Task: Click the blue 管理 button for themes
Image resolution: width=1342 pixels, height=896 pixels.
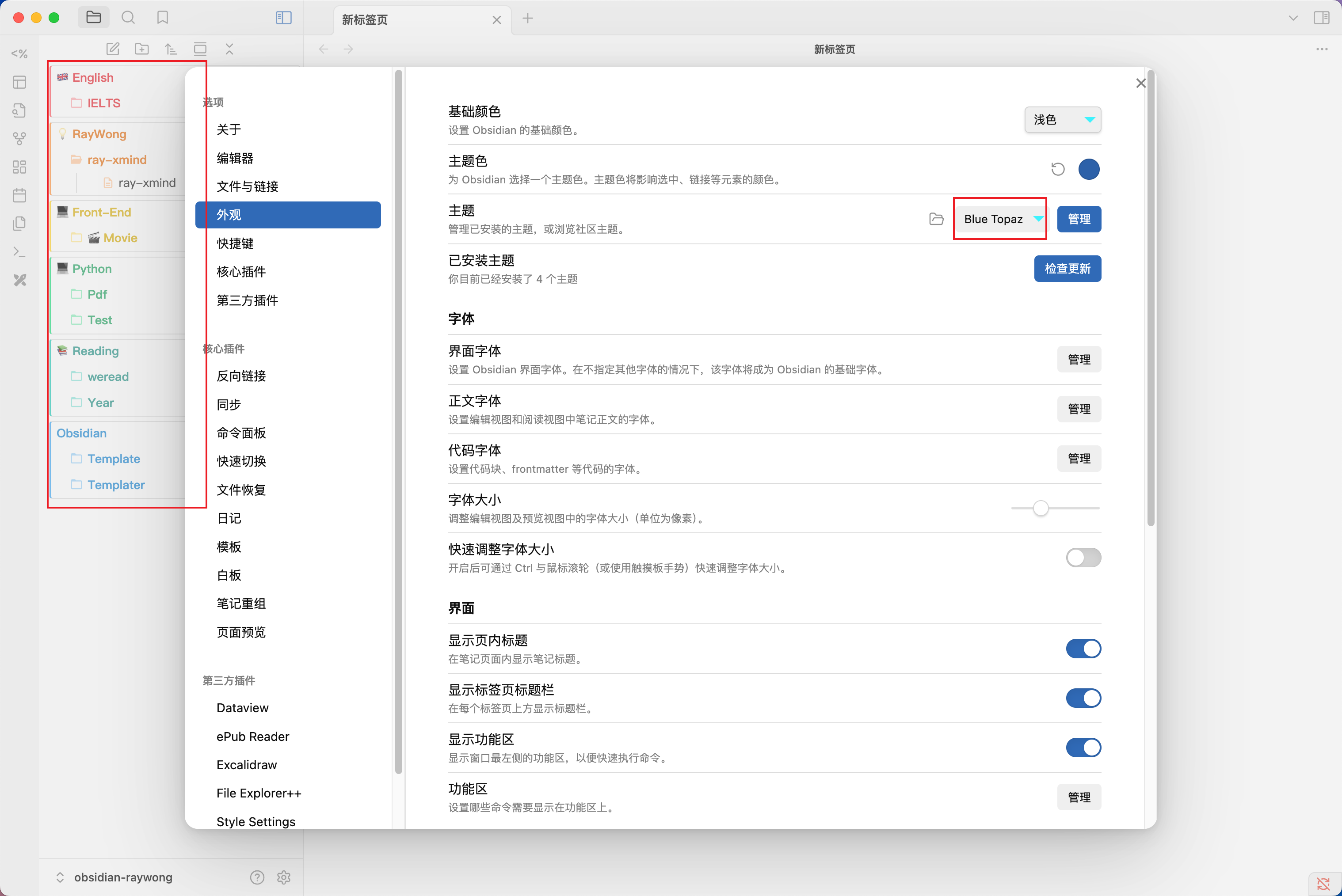Action: click(x=1079, y=219)
